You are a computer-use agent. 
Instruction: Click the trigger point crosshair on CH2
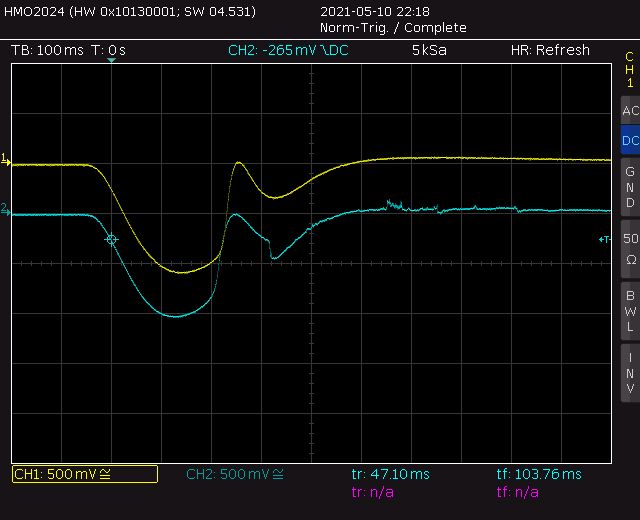pyautogui.click(x=111, y=240)
